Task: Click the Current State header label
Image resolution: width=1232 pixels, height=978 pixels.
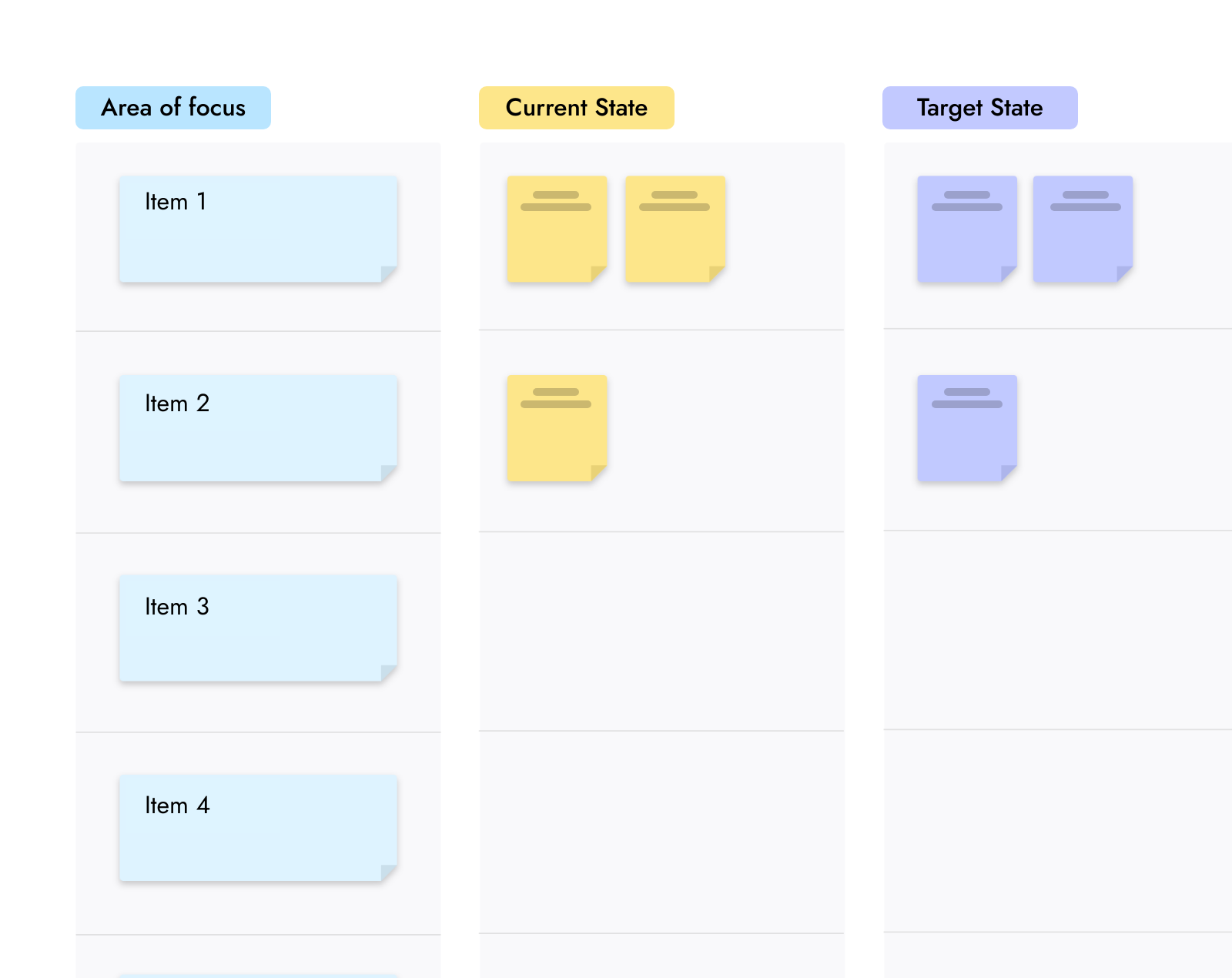Action: click(x=576, y=108)
